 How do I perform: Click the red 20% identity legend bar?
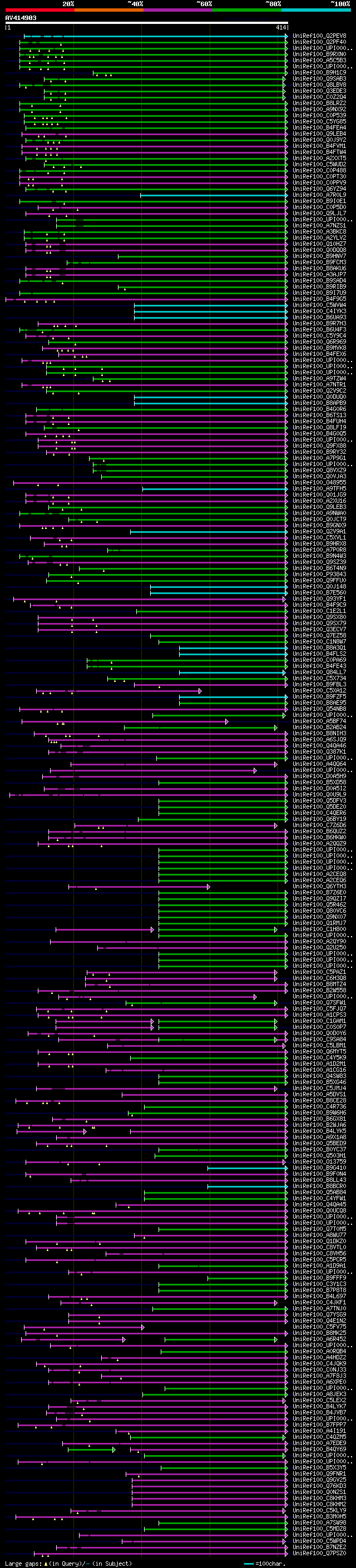[x=39, y=10]
